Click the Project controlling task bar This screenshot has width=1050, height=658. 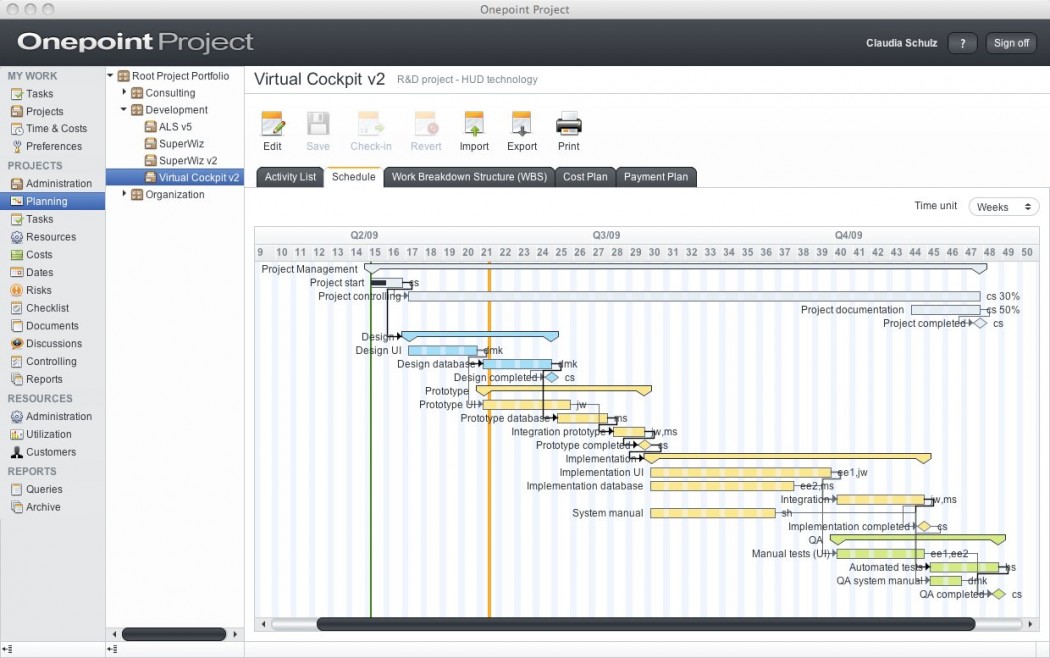click(694, 296)
